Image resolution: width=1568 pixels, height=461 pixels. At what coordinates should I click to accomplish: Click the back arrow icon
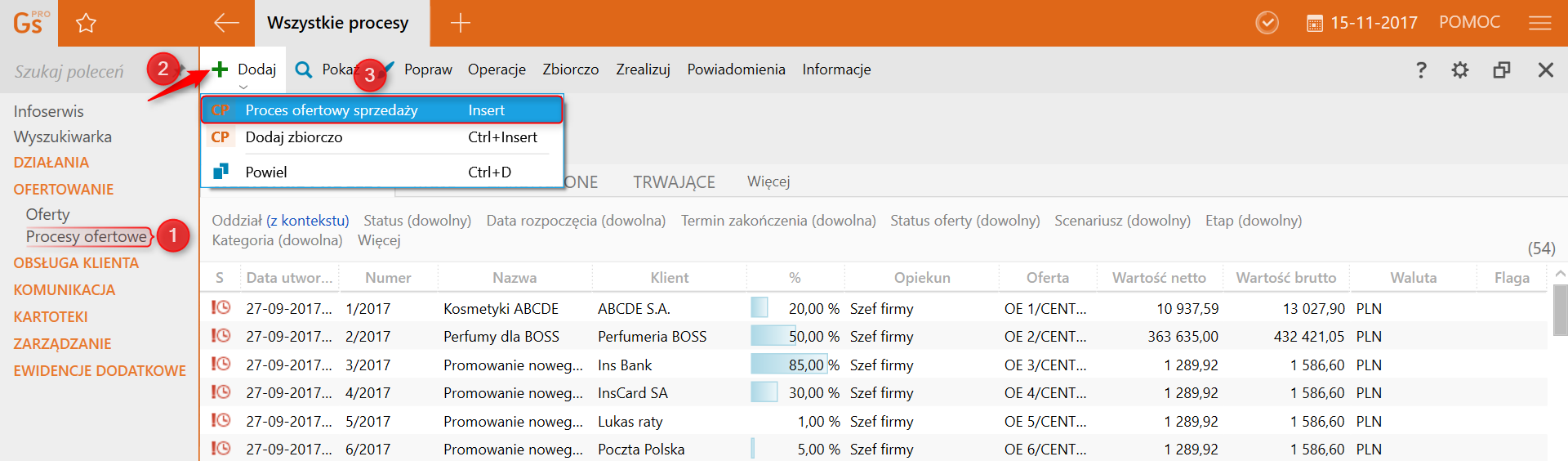click(x=226, y=23)
